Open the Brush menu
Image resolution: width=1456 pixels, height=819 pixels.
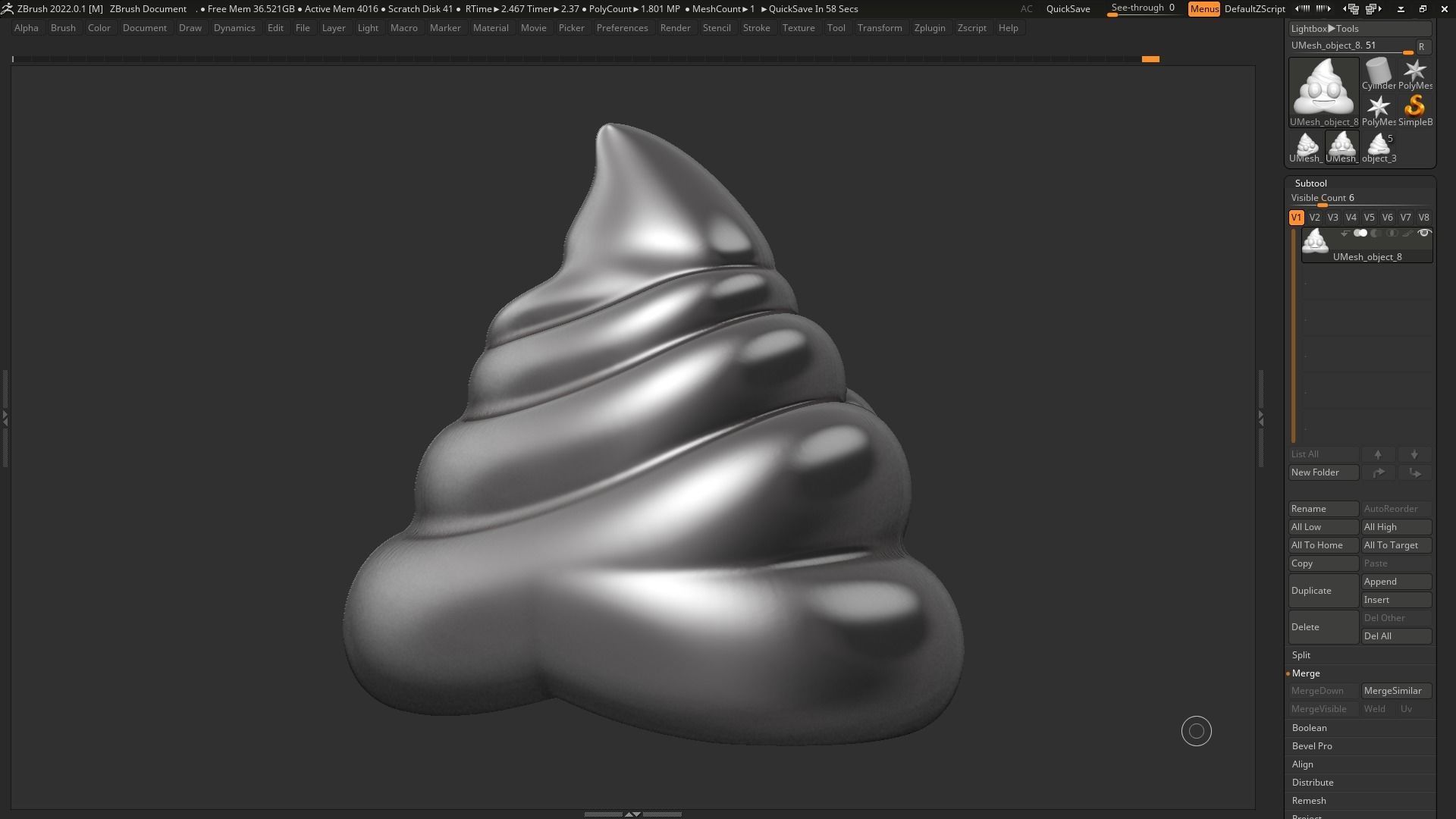(63, 28)
